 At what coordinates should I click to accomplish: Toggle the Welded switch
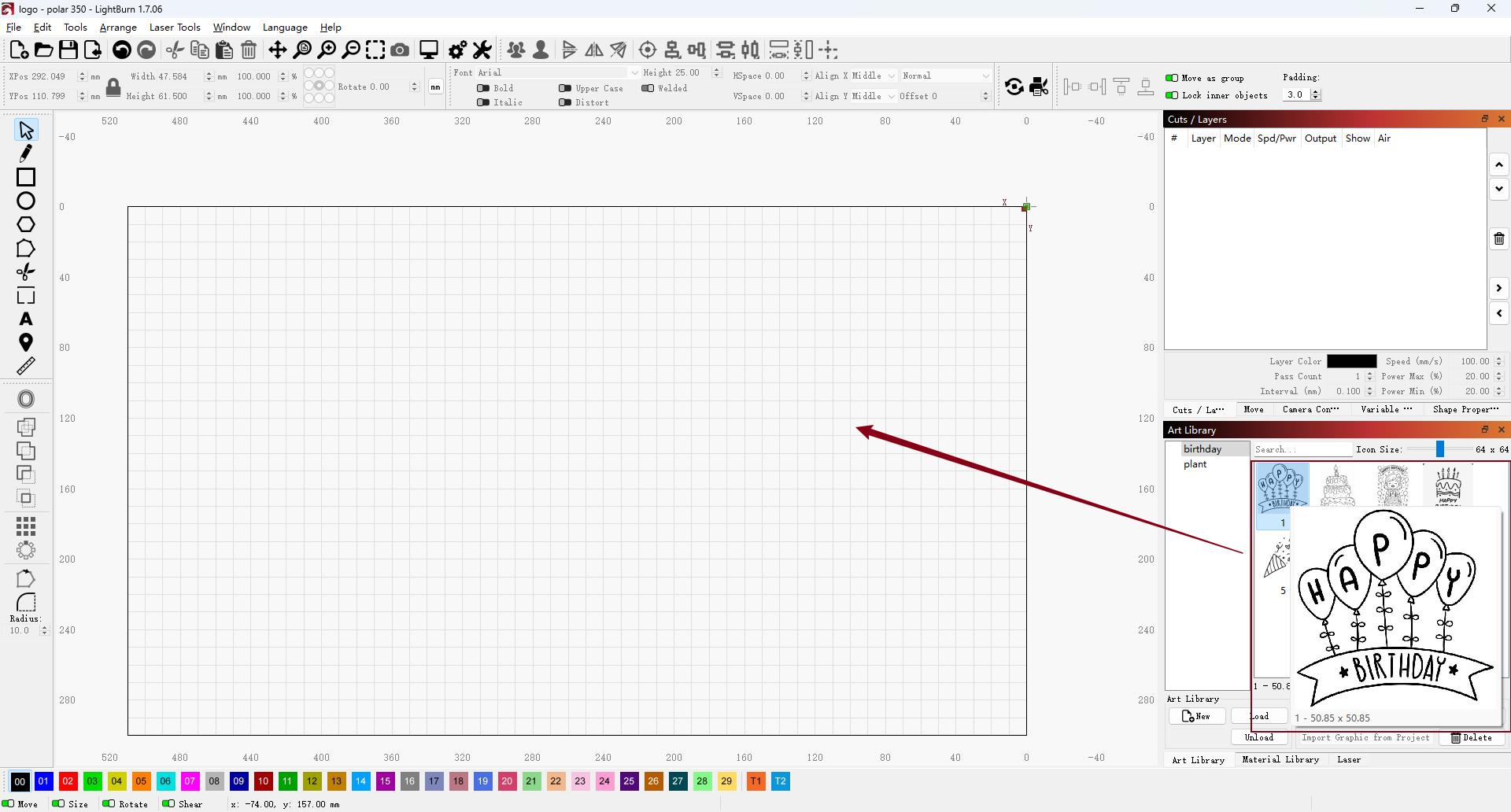point(648,88)
